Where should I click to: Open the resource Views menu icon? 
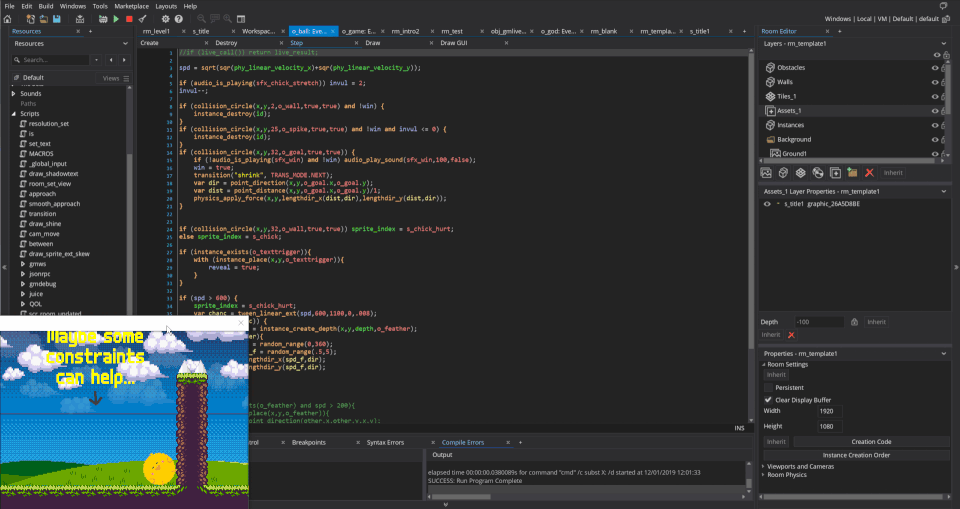point(126,78)
